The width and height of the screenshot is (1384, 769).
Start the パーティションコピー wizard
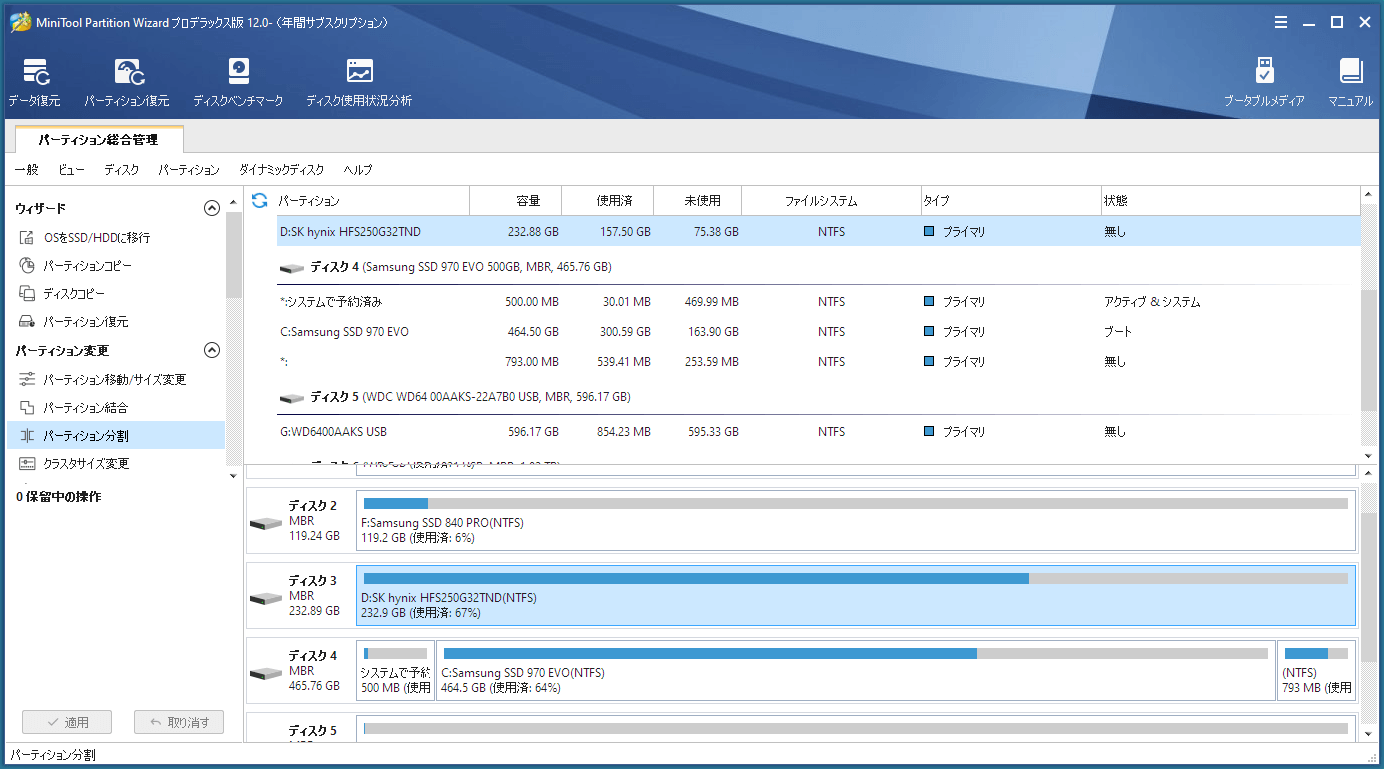[115, 266]
